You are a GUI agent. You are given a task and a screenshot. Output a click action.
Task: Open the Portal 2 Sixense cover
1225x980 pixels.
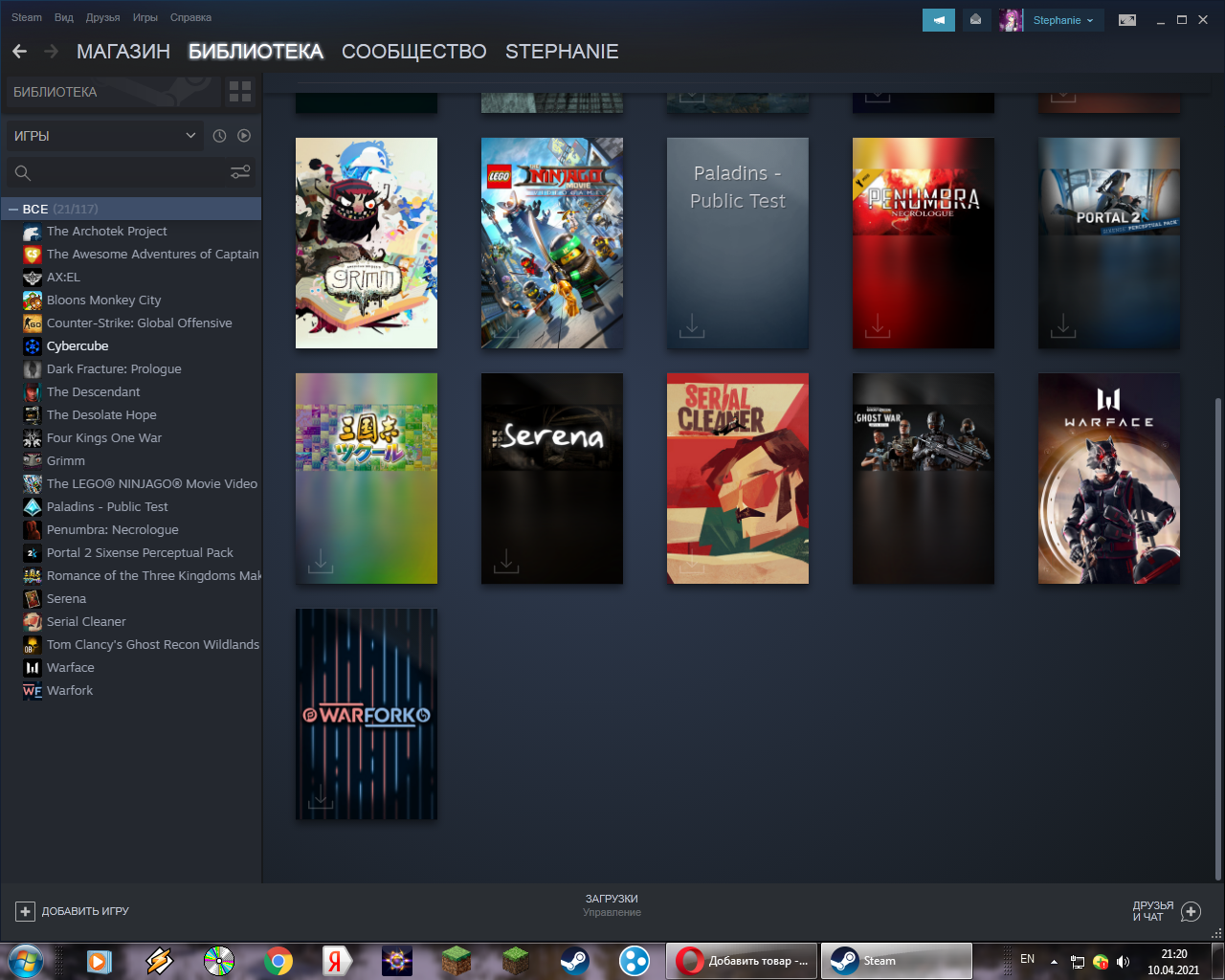pyautogui.click(x=1109, y=243)
